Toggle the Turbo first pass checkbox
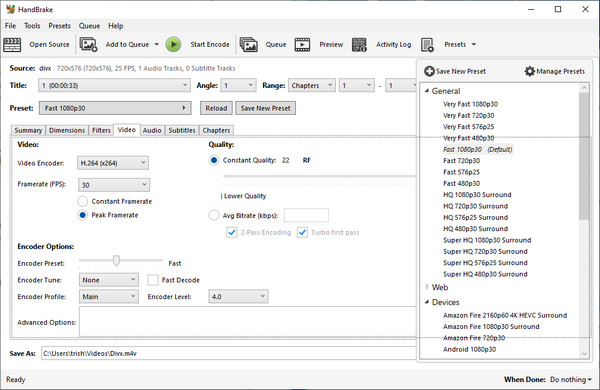The image size is (600, 390). click(302, 232)
